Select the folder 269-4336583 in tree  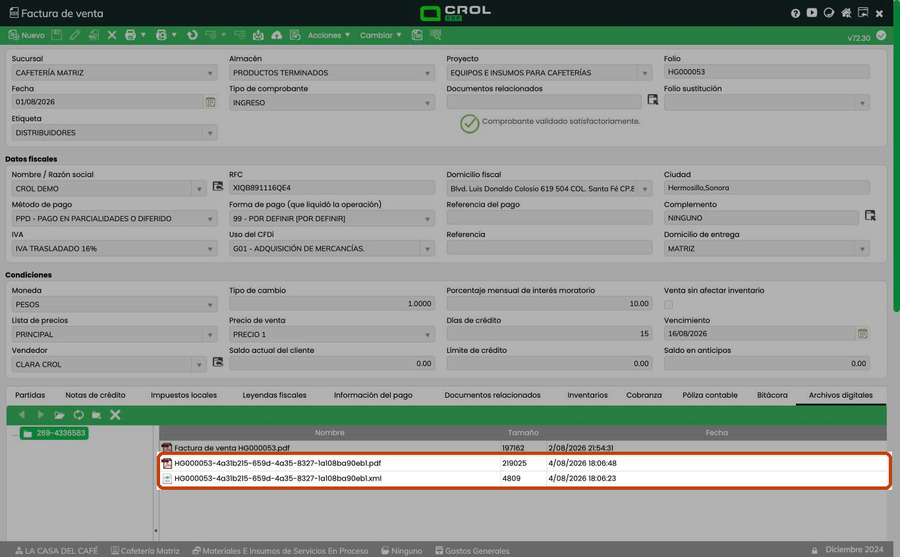54,433
